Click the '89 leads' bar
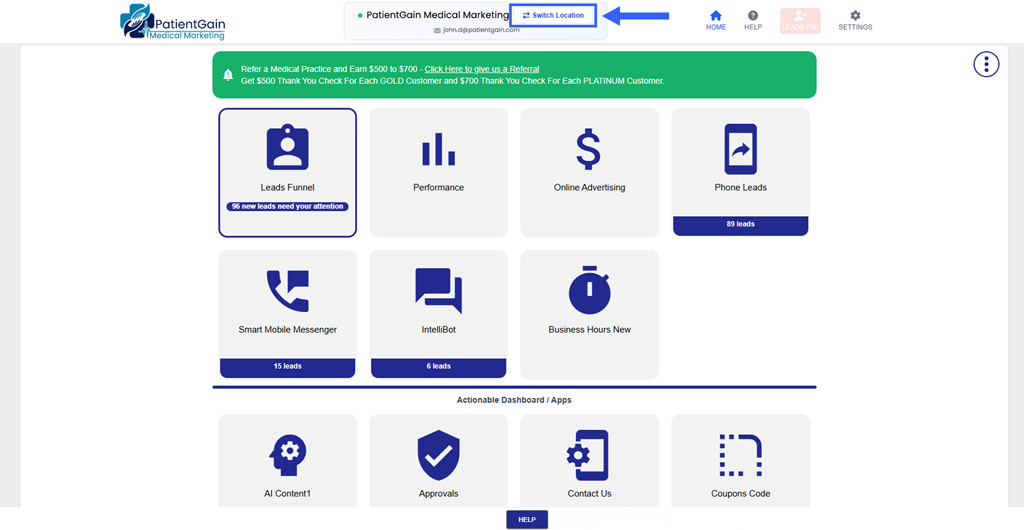This screenshot has width=1024, height=530. 741,225
